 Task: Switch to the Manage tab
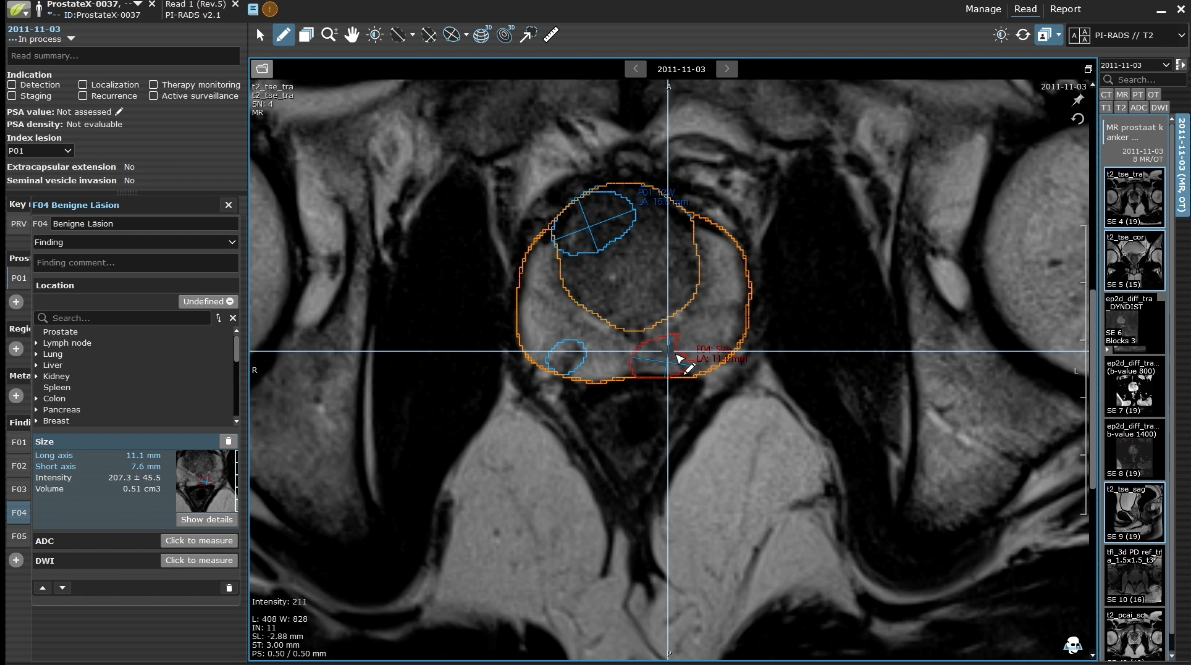coord(983,9)
